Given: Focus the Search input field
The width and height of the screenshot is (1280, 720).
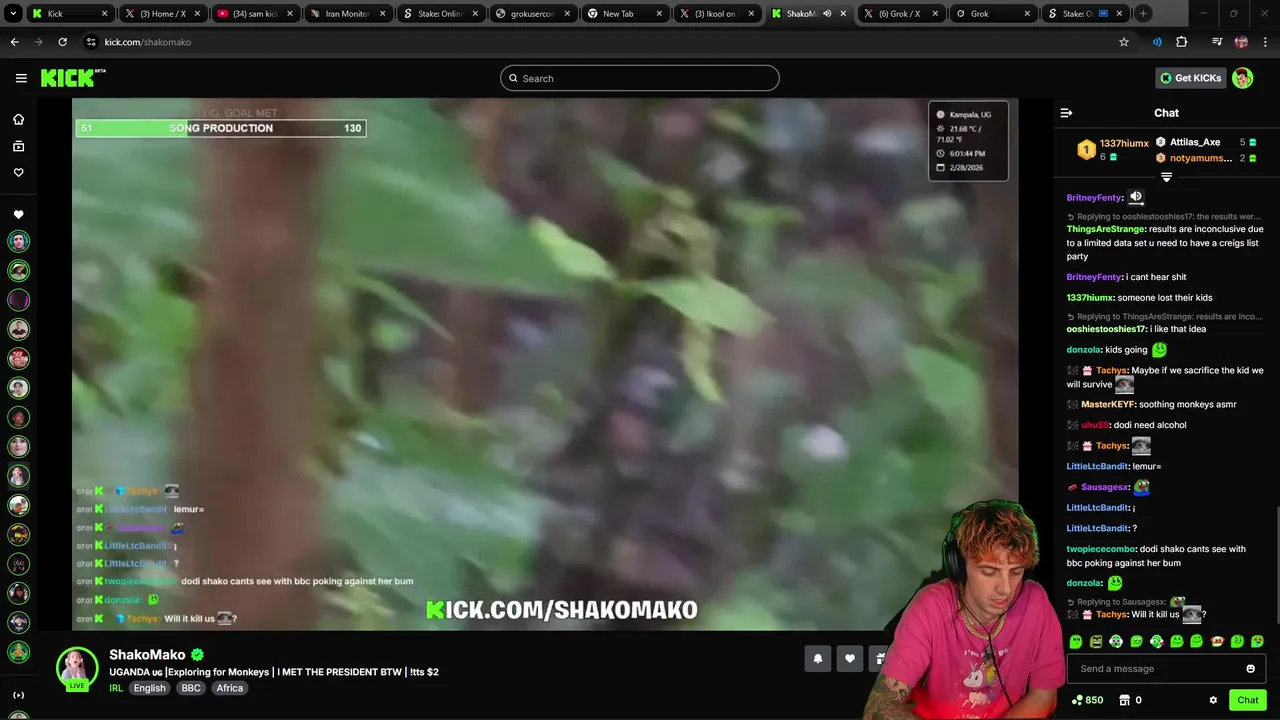Looking at the screenshot, I should [640, 78].
